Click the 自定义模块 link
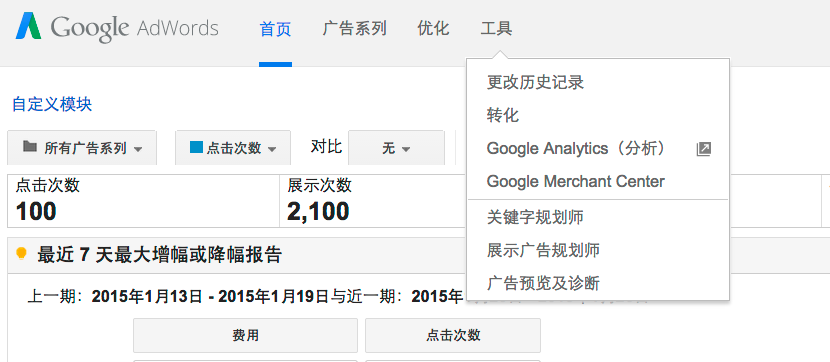The image size is (830, 362). 52,104
